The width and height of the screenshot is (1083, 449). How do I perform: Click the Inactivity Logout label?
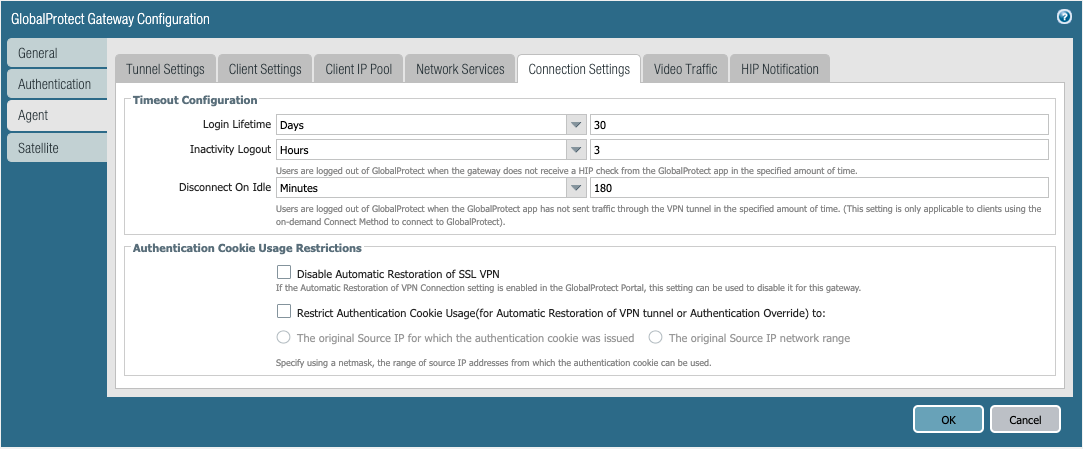231,149
